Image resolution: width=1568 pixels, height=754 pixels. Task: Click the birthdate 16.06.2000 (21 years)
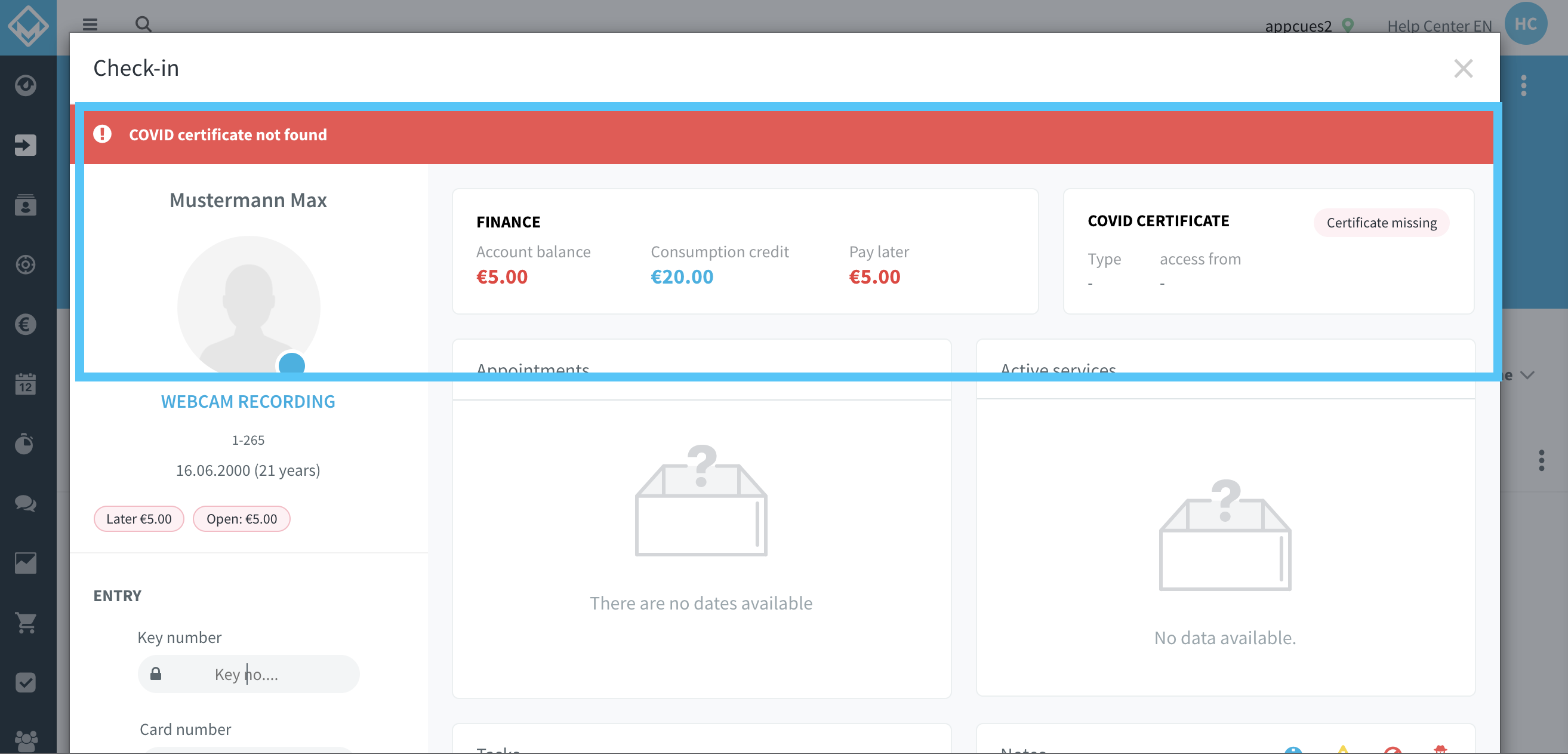[x=248, y=470]
